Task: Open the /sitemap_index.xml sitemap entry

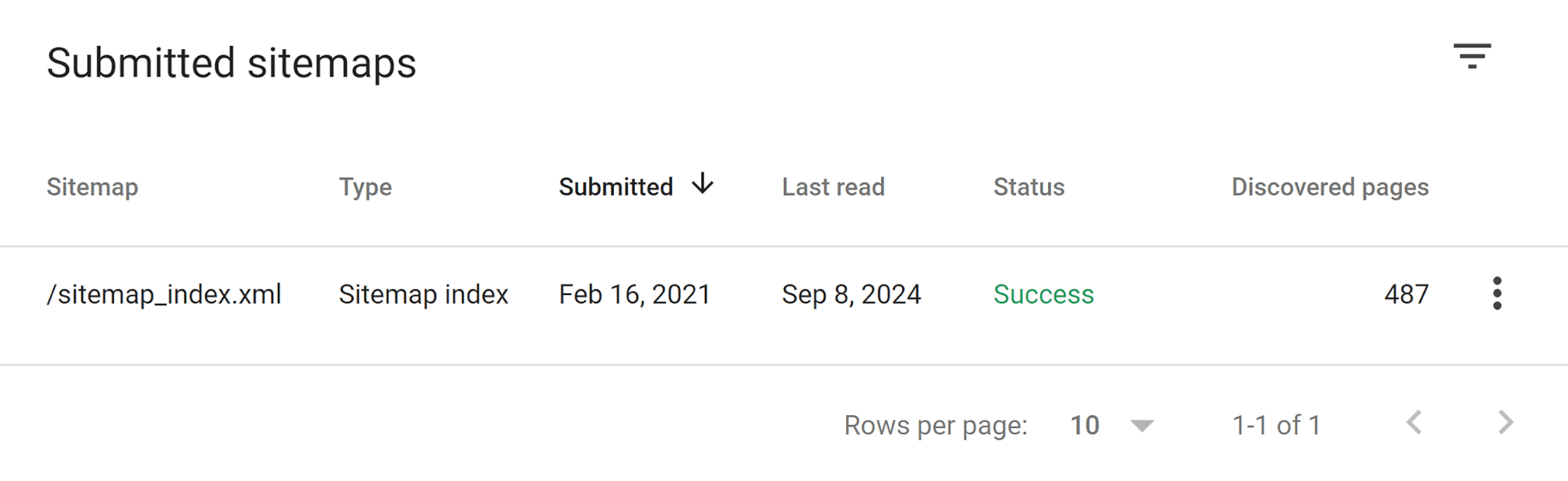Action: [164, 294]
